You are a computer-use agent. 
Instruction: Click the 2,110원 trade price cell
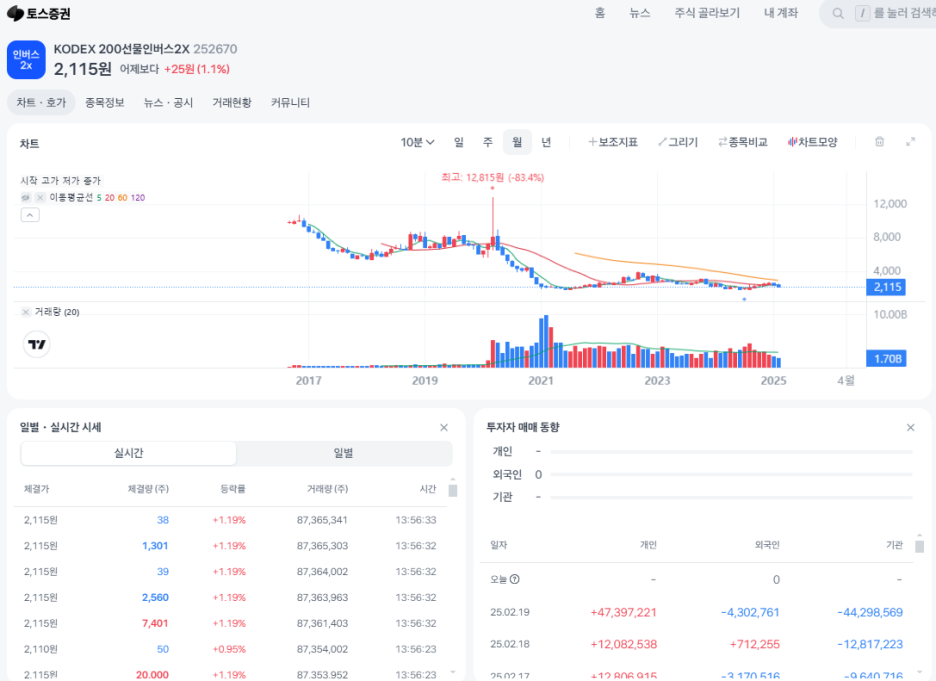(41, 649)
